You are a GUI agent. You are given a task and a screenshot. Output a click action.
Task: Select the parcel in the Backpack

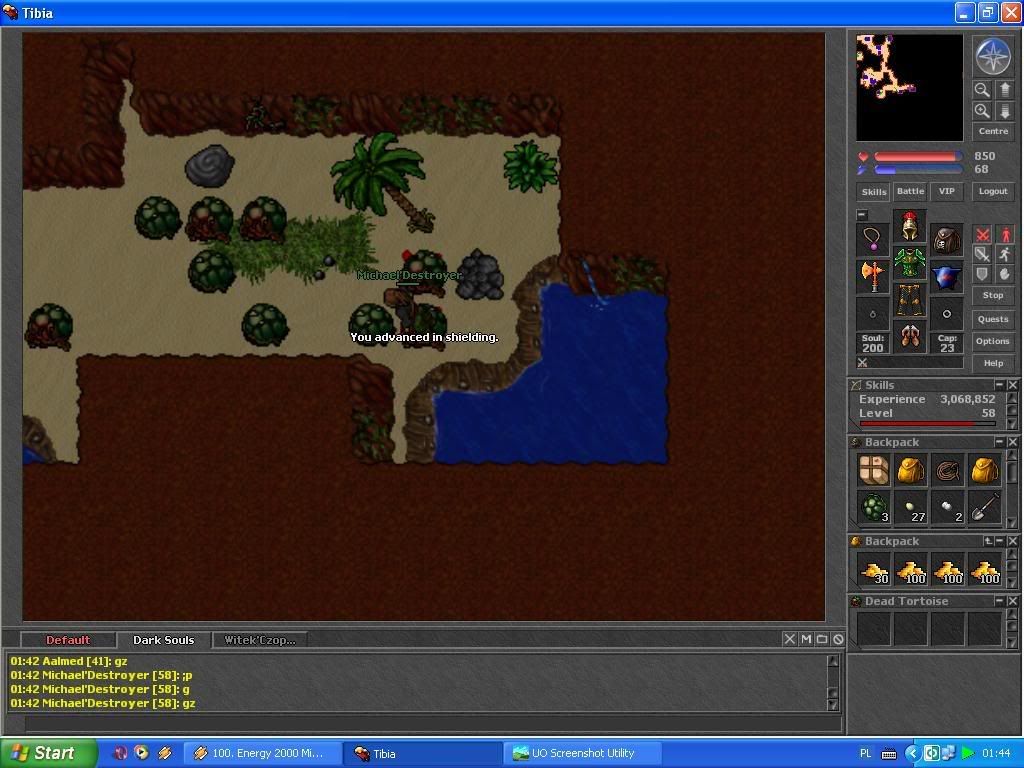[873, 470]
